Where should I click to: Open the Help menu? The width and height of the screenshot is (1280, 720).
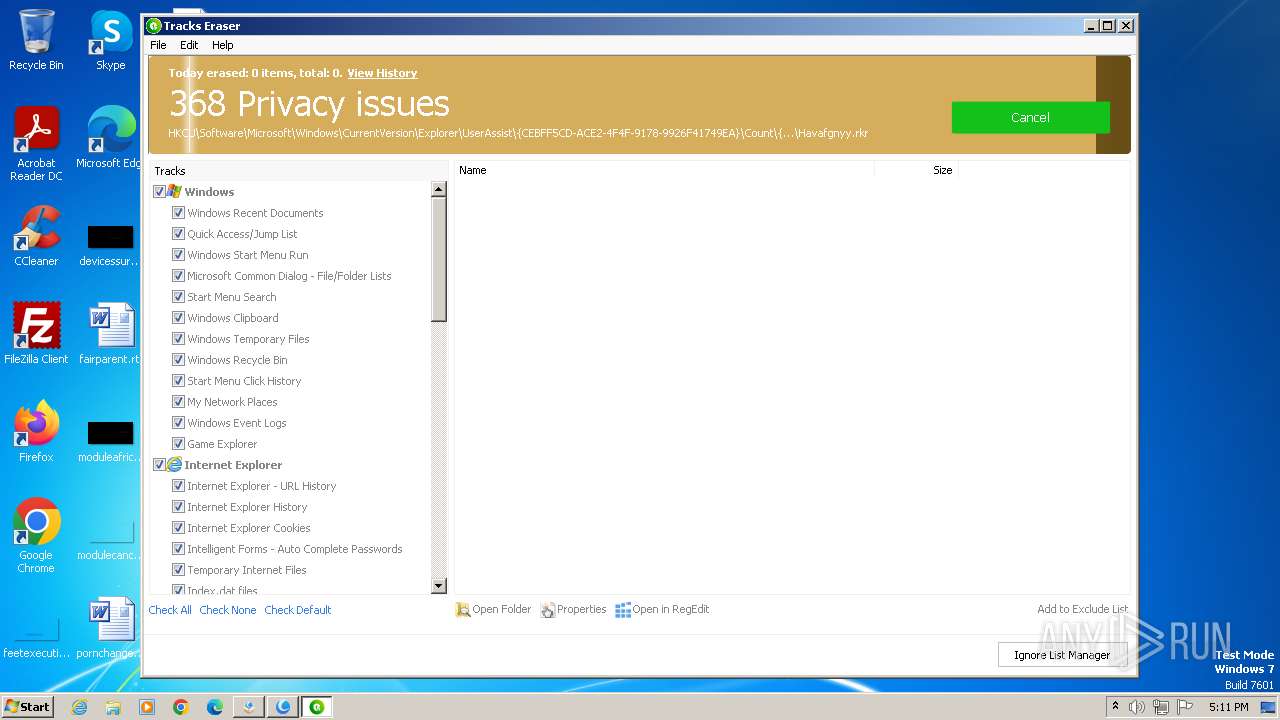[222, 45]
